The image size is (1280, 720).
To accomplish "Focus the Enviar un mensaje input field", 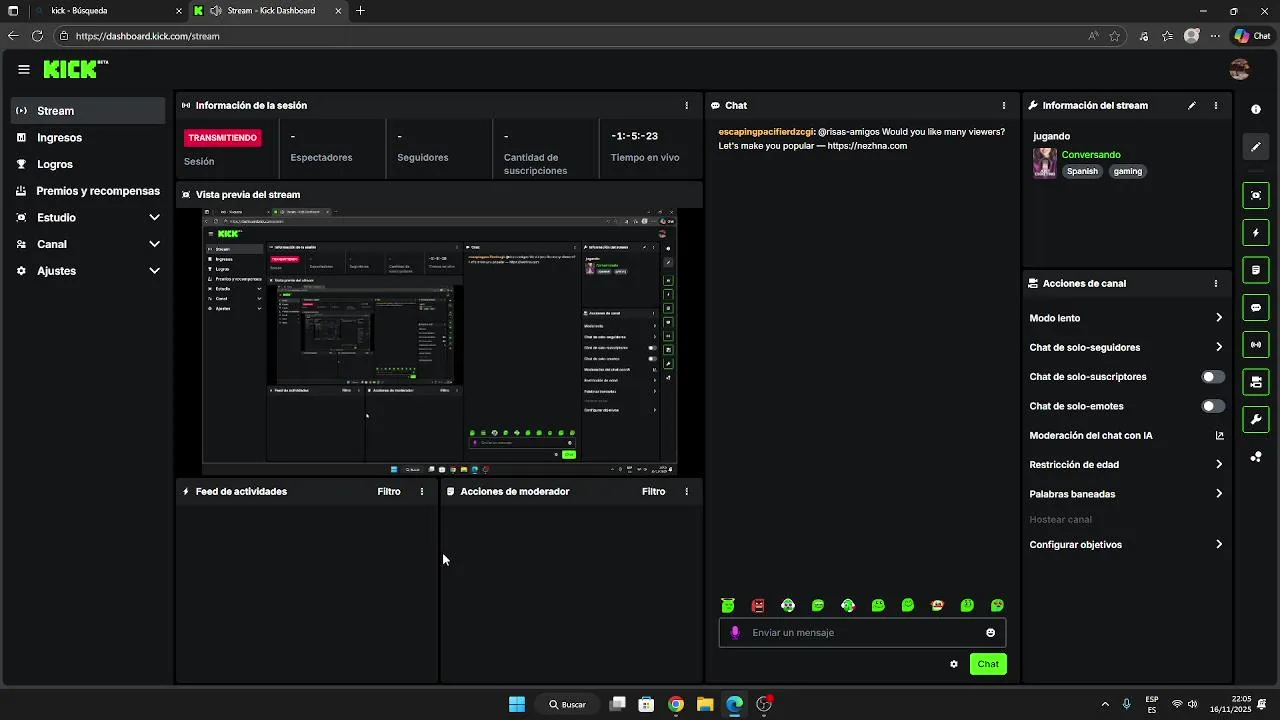I will (862, 633).
